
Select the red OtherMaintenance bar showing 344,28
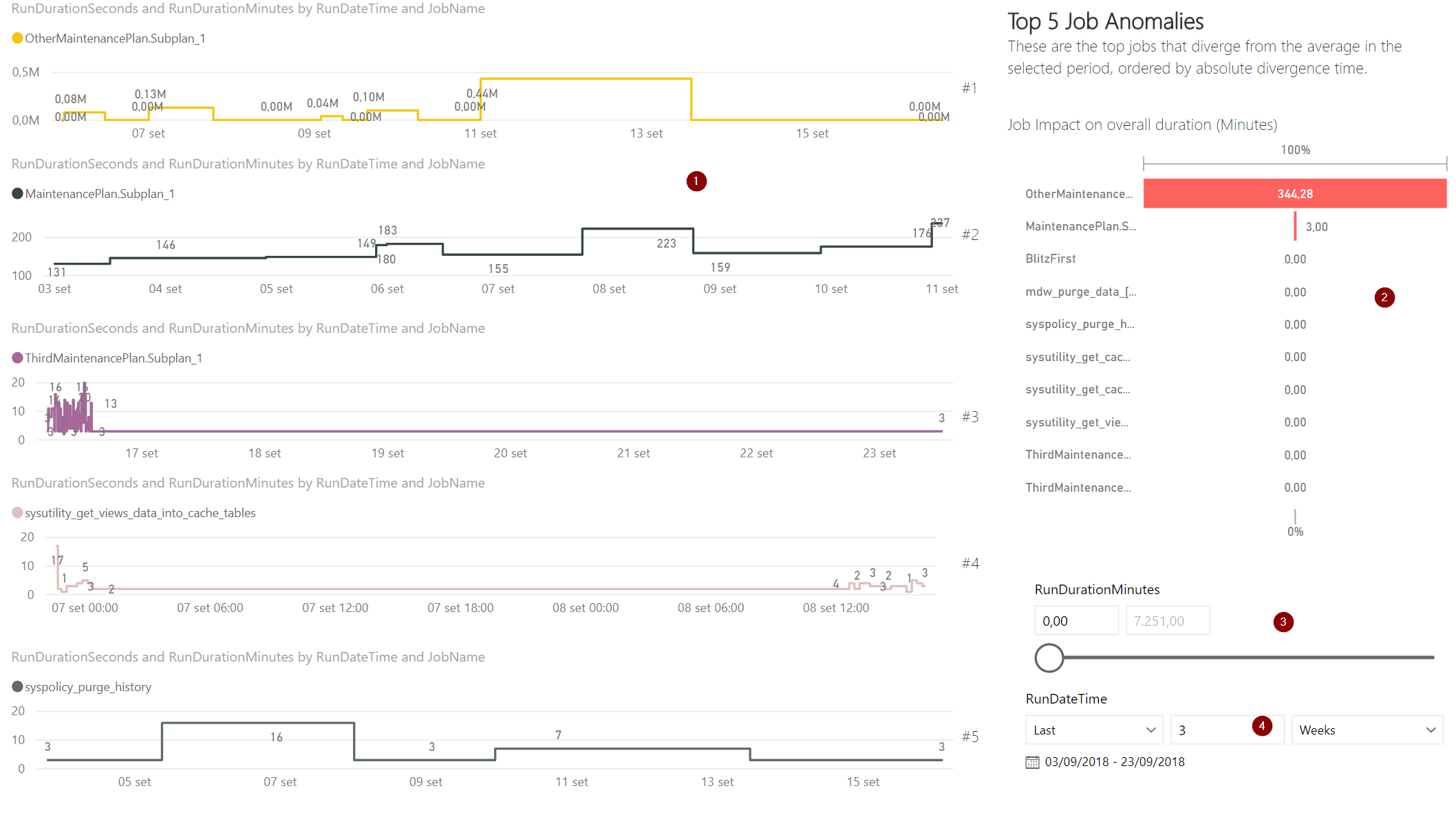pos(1294,194)
